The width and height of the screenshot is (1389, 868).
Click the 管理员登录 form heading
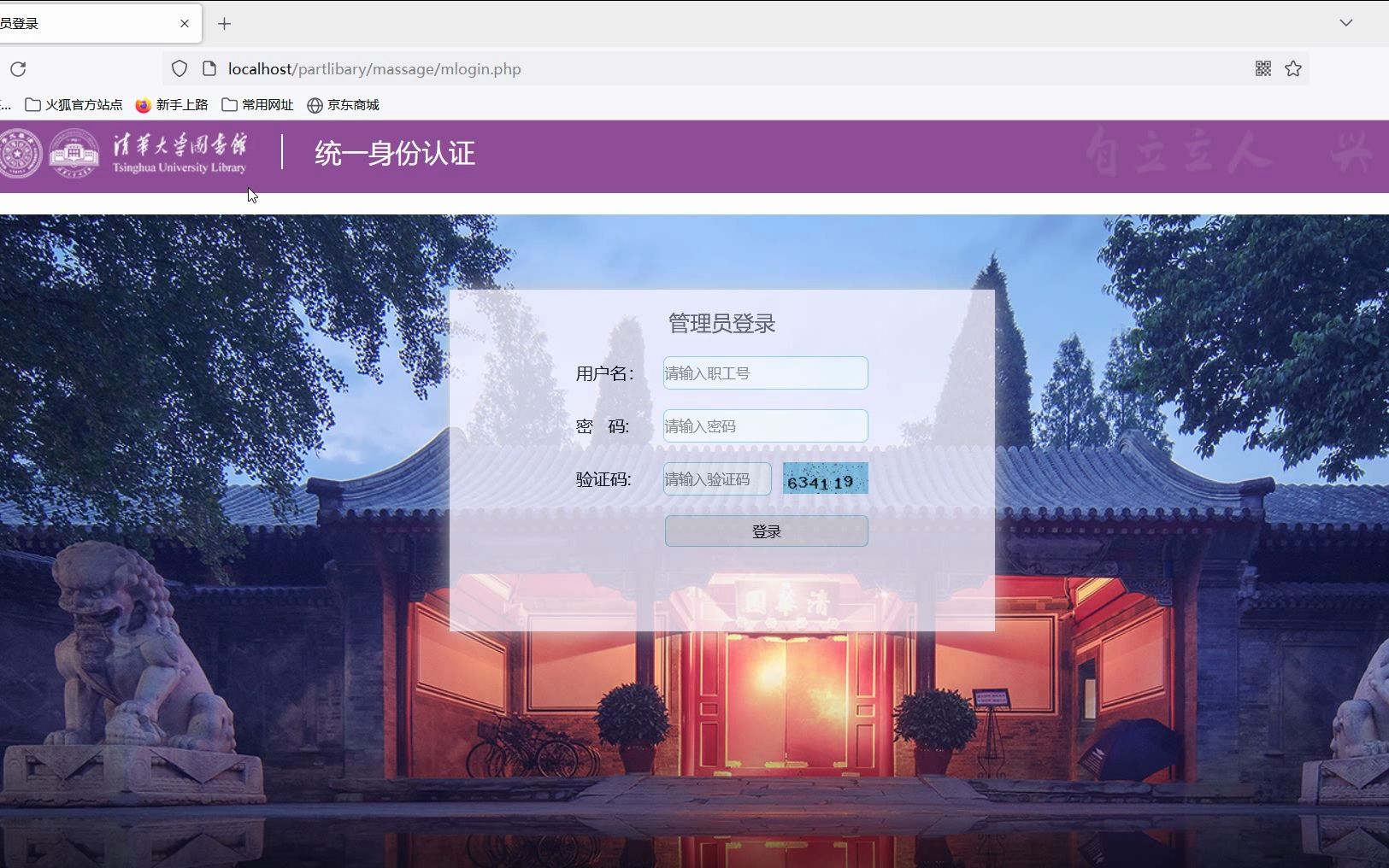click(722, 324)
